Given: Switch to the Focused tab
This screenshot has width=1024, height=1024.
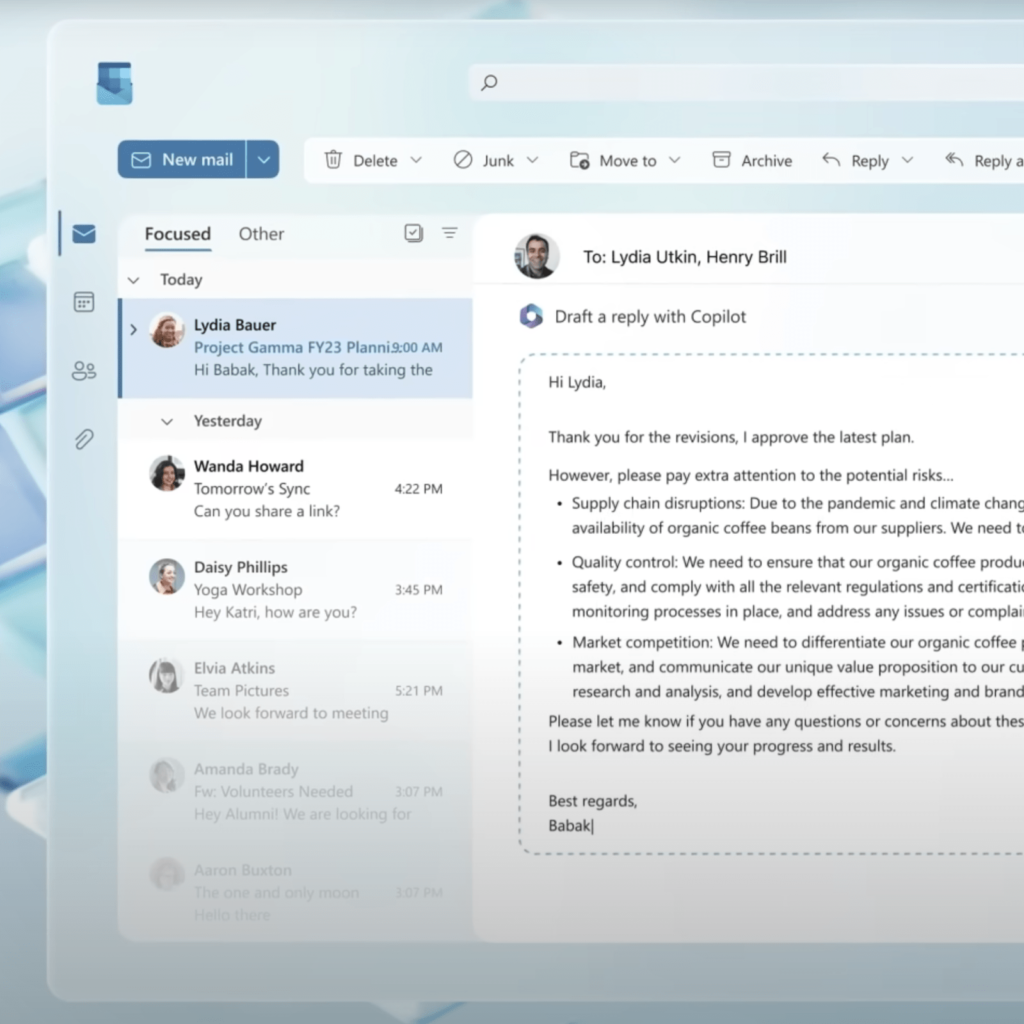Looking at the screenshot, I should click(x=177, y=234).
